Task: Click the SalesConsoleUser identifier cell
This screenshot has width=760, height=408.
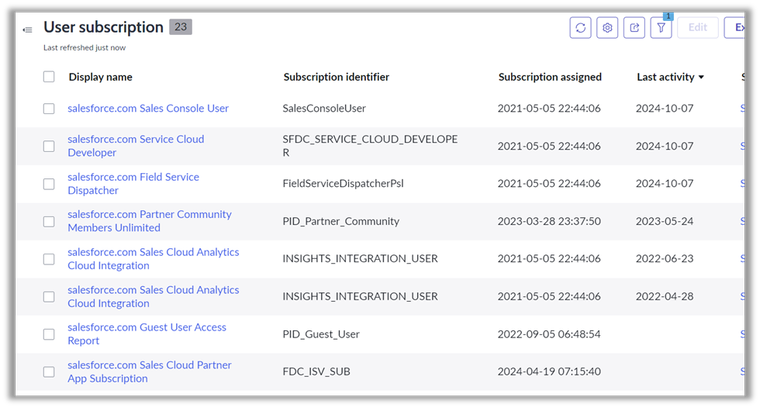Action: click(324, 108)
